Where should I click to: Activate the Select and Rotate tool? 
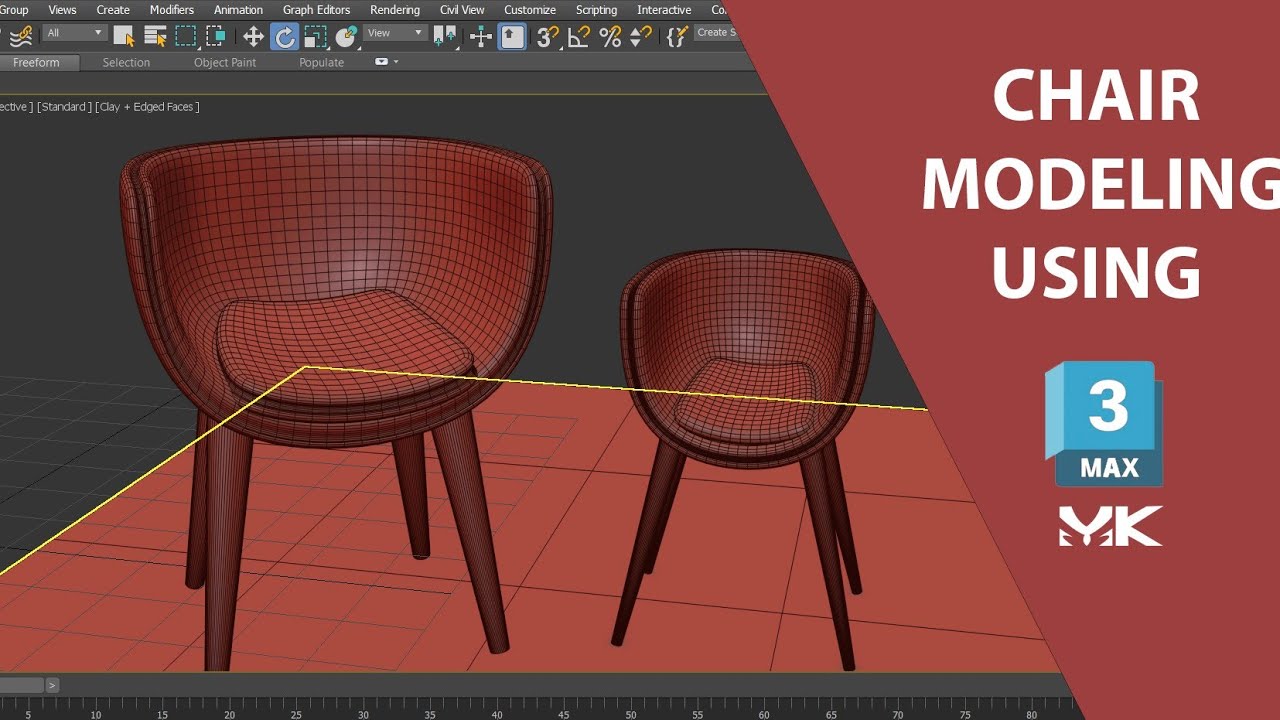[x=285, y=37]
